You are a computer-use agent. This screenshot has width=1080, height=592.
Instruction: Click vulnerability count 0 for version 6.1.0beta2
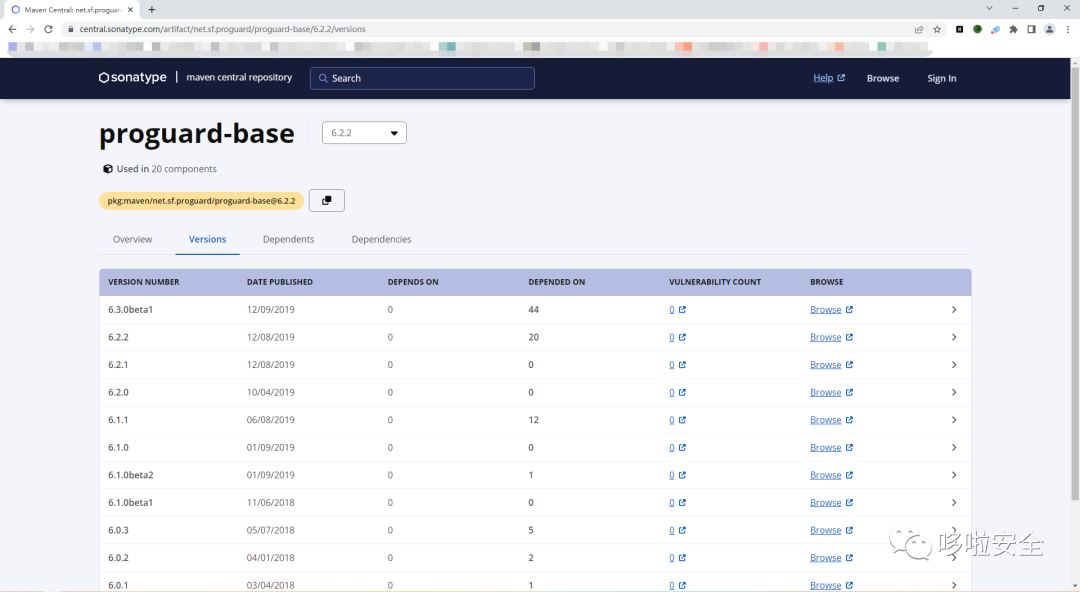672,475
